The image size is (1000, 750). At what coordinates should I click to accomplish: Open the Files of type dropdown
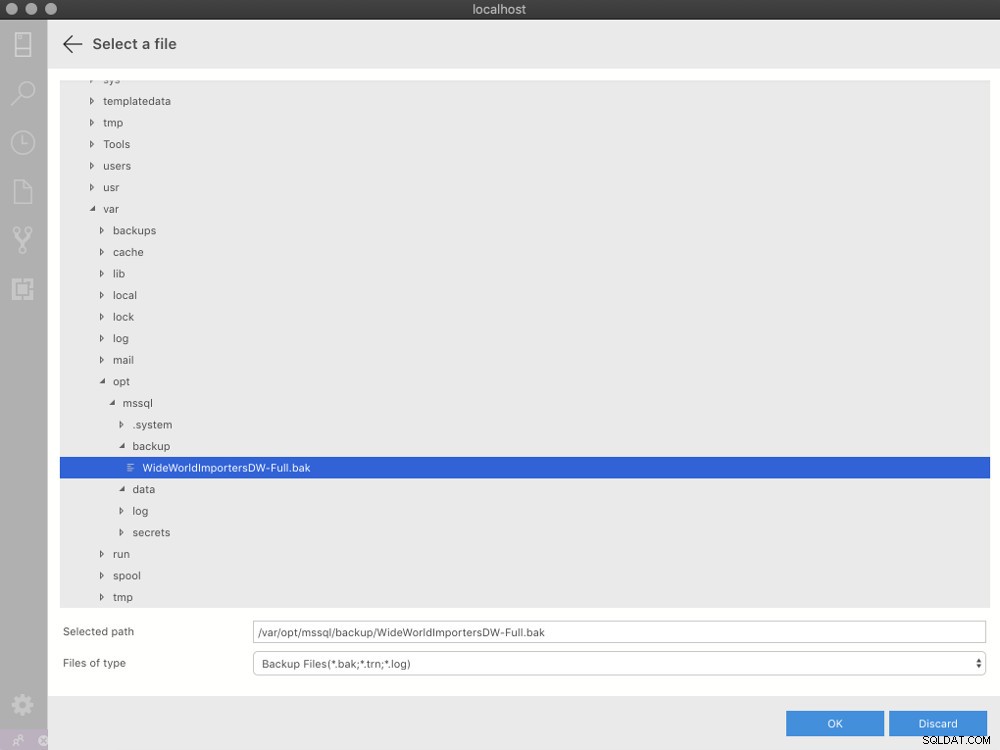coord(619,663)
